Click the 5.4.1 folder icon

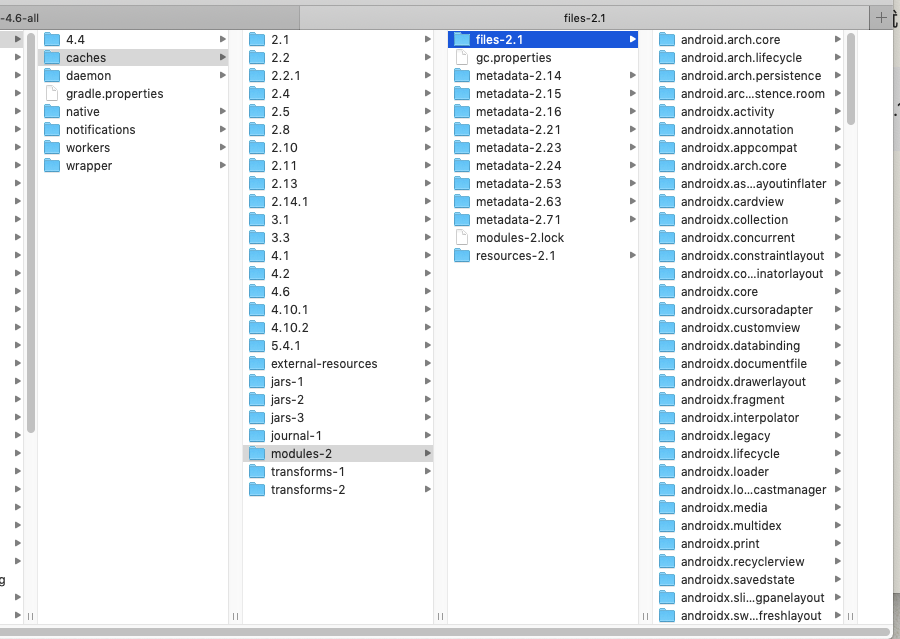coord(257,346)
